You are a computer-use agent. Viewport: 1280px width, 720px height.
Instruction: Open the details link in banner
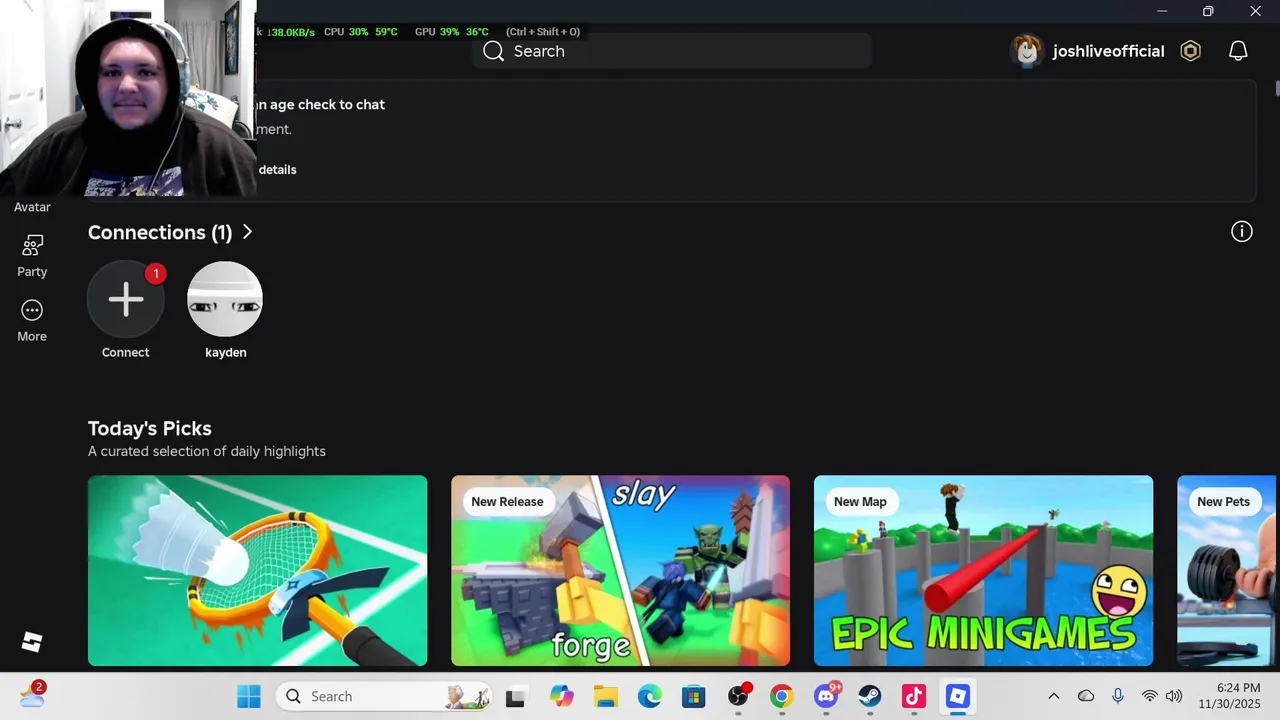click(277, 170)
